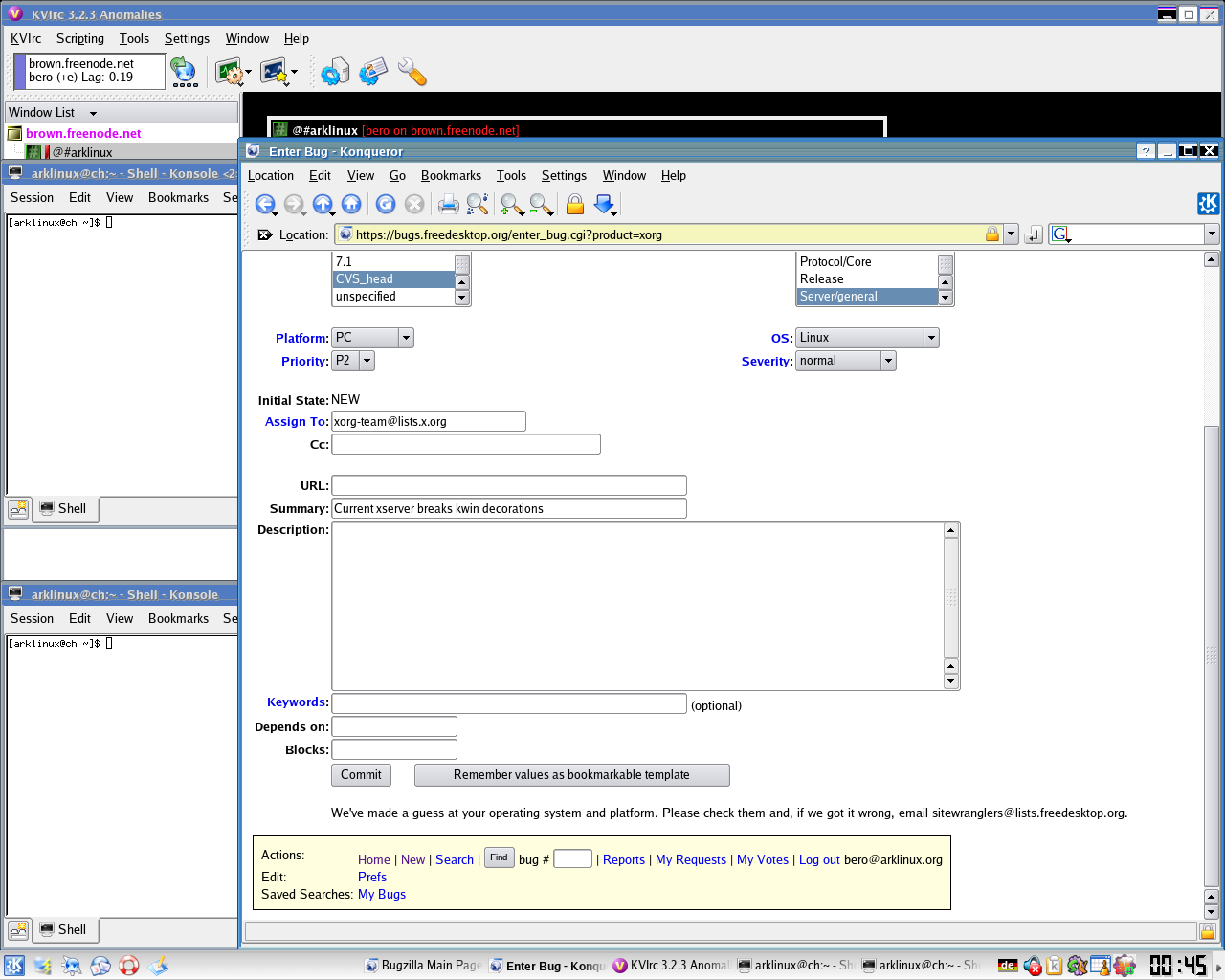Open the Bookmarks menu in Konqueror
The image size is (1225, 980).
point(451,175)
